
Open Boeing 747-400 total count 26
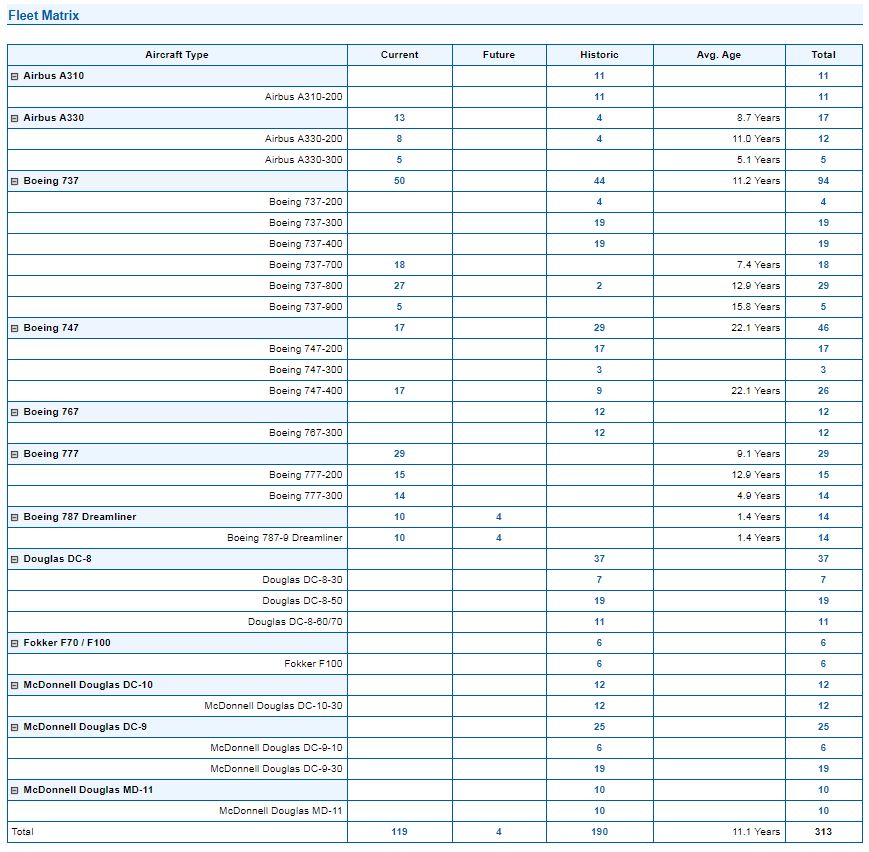click(823, 391)
